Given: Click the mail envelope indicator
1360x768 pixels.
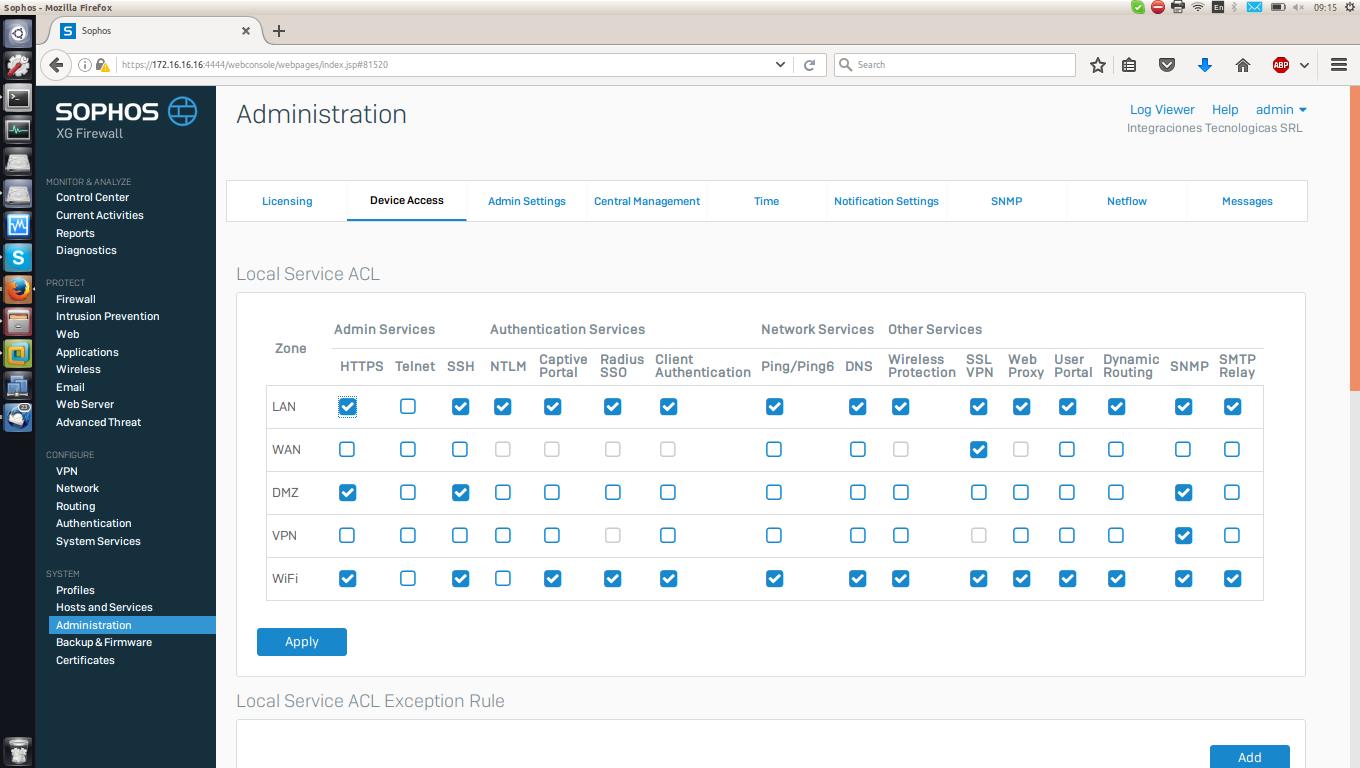Looking at the screenshot, I should [x=1254, y=7].
